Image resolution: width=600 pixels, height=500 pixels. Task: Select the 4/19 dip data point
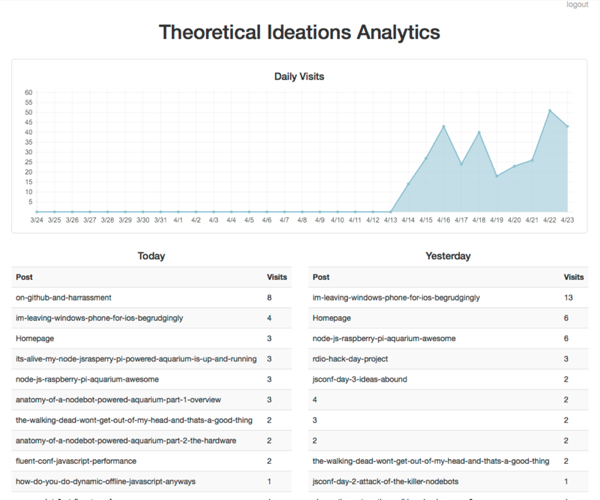497,176
